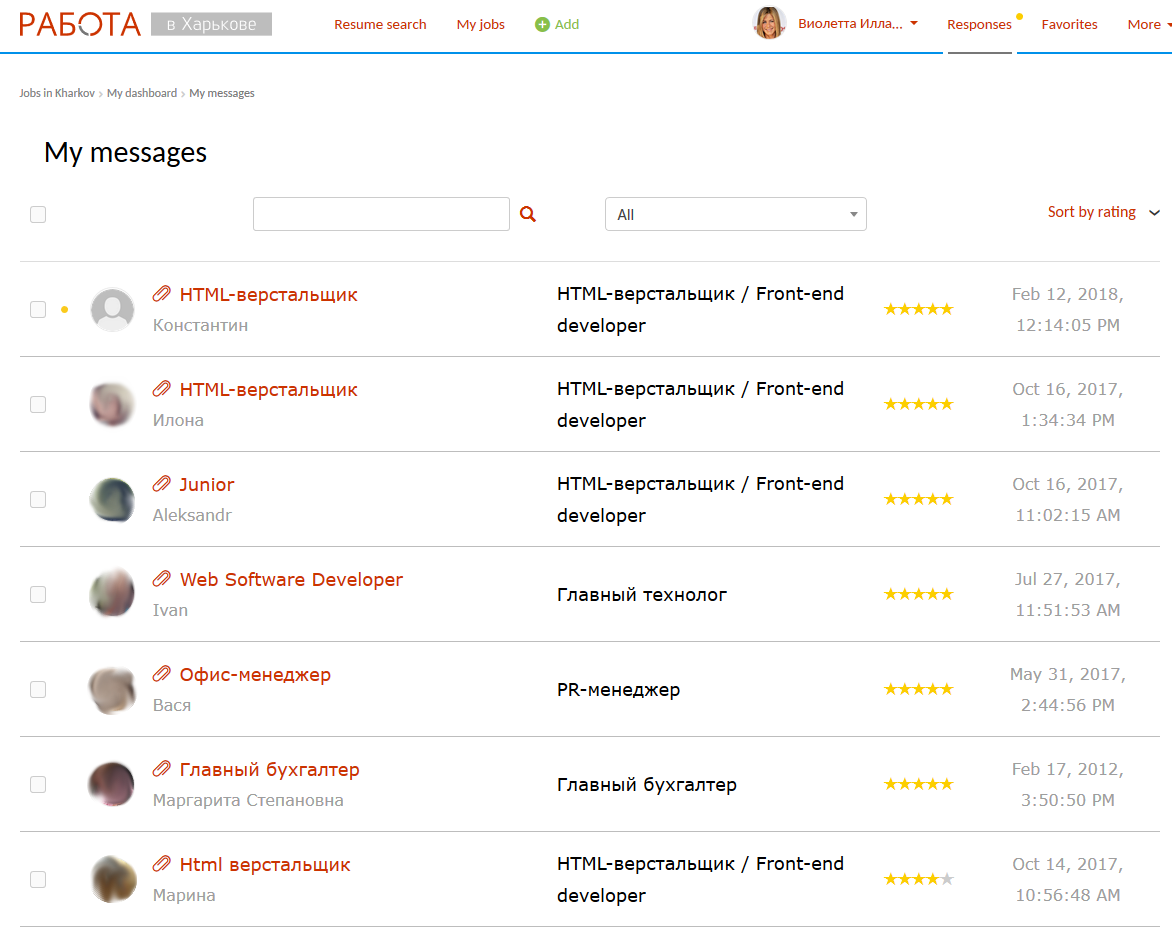Click paperclip icon beside Офис-менеджер
Image resolution: width=1172 pixels, height=935 pixels.
tap(162, 674)
